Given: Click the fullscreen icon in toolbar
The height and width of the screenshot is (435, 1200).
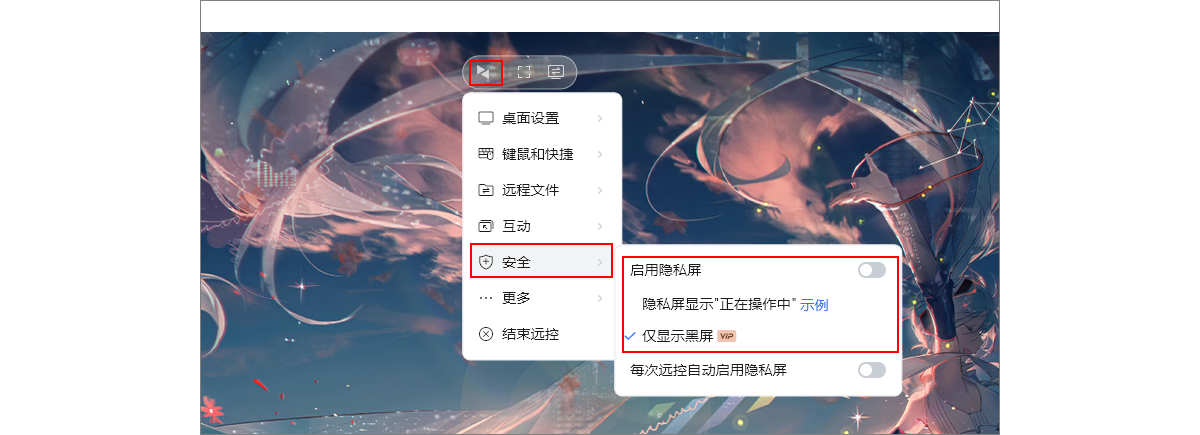Looking at the screenshot, I should point(523,72).
